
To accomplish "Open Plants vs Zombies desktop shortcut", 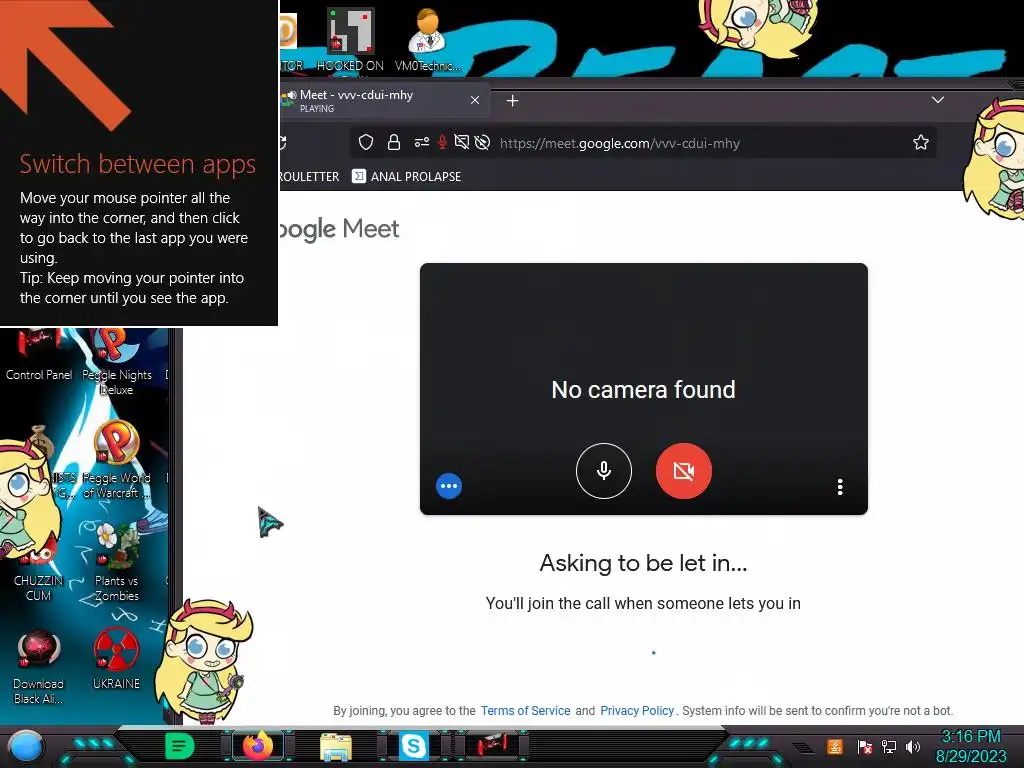I will coord(116,562).
